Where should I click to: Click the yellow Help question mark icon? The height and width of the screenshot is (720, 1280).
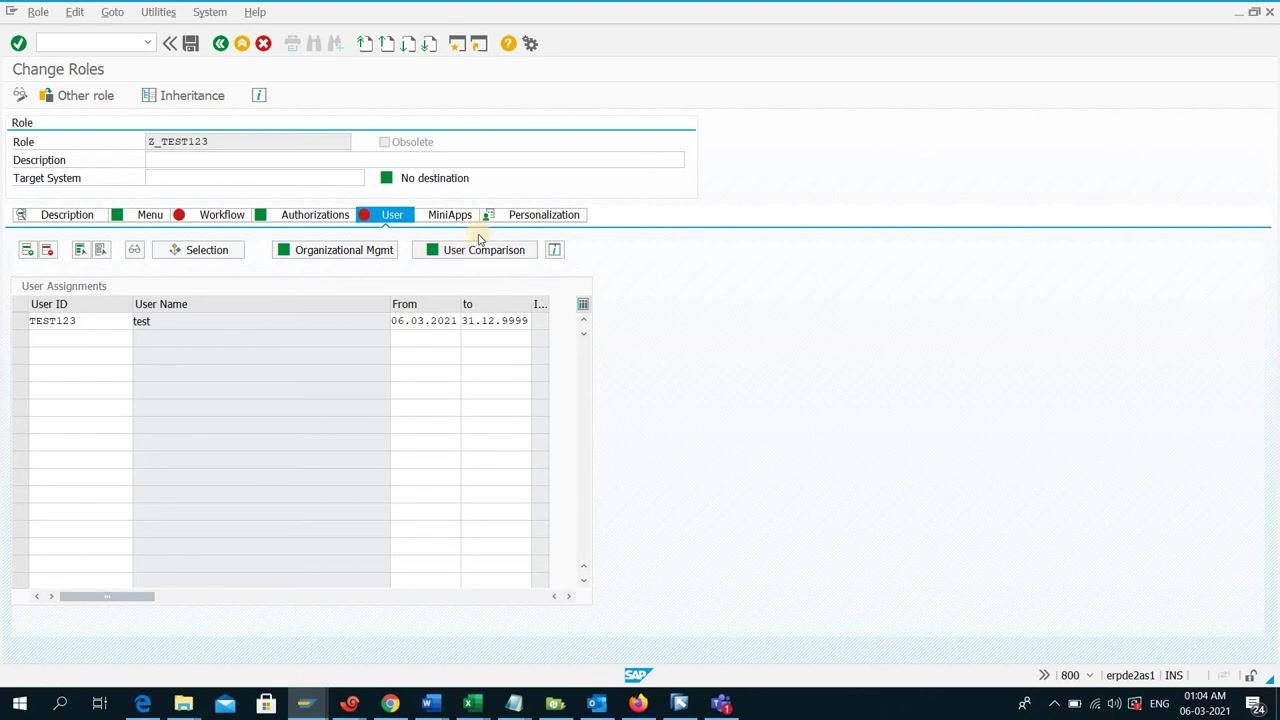[509, 43]
